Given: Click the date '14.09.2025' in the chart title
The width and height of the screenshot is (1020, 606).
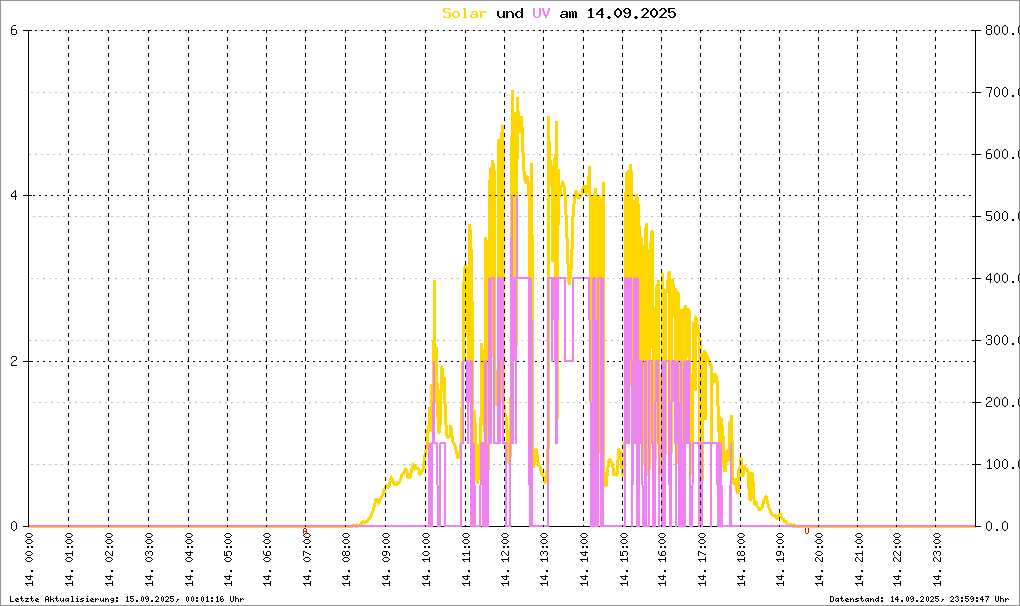Looking at the screenshot, I should pos(631,13).
